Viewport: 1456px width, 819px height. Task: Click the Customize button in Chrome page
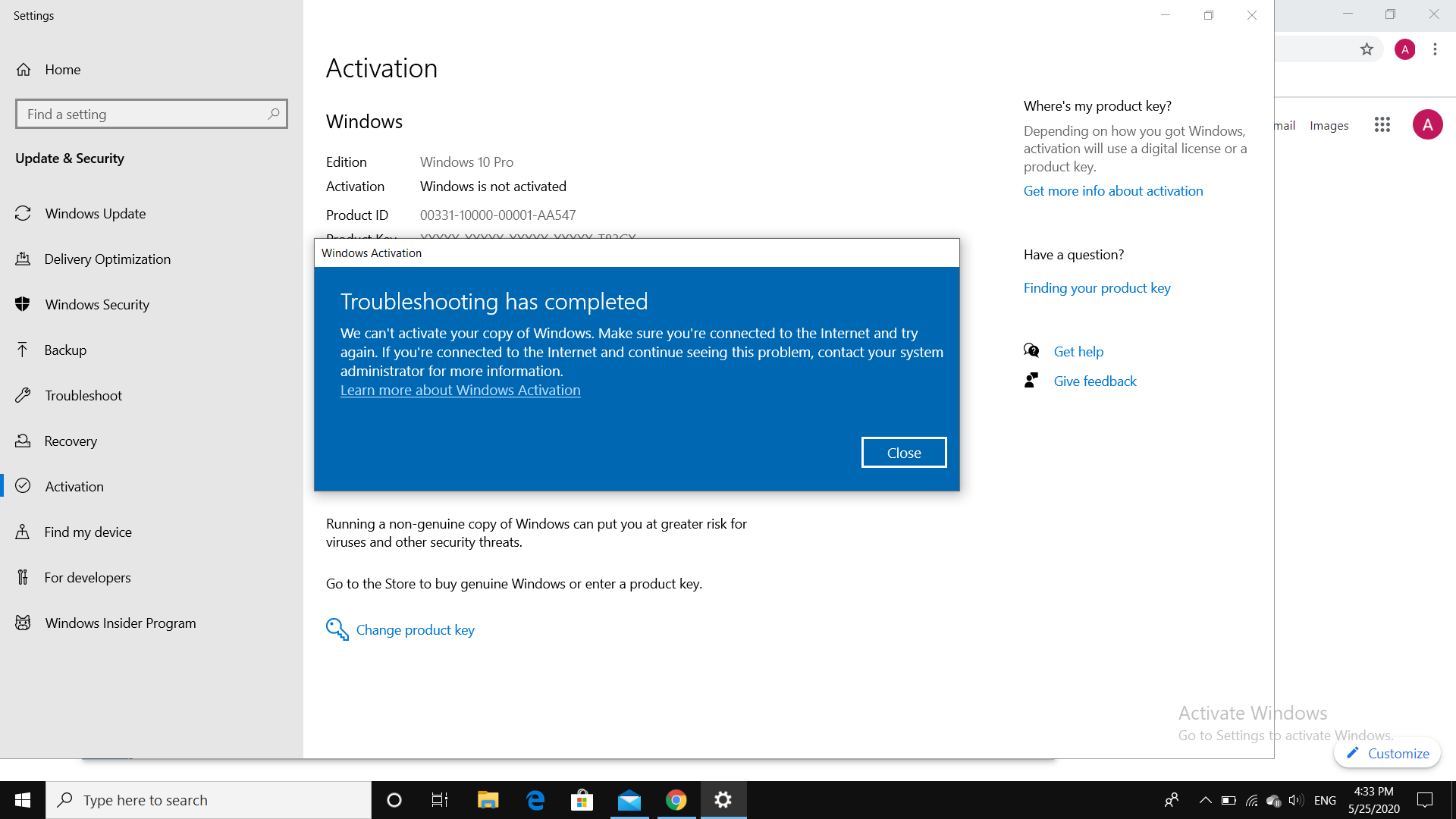click(1387, 753)
